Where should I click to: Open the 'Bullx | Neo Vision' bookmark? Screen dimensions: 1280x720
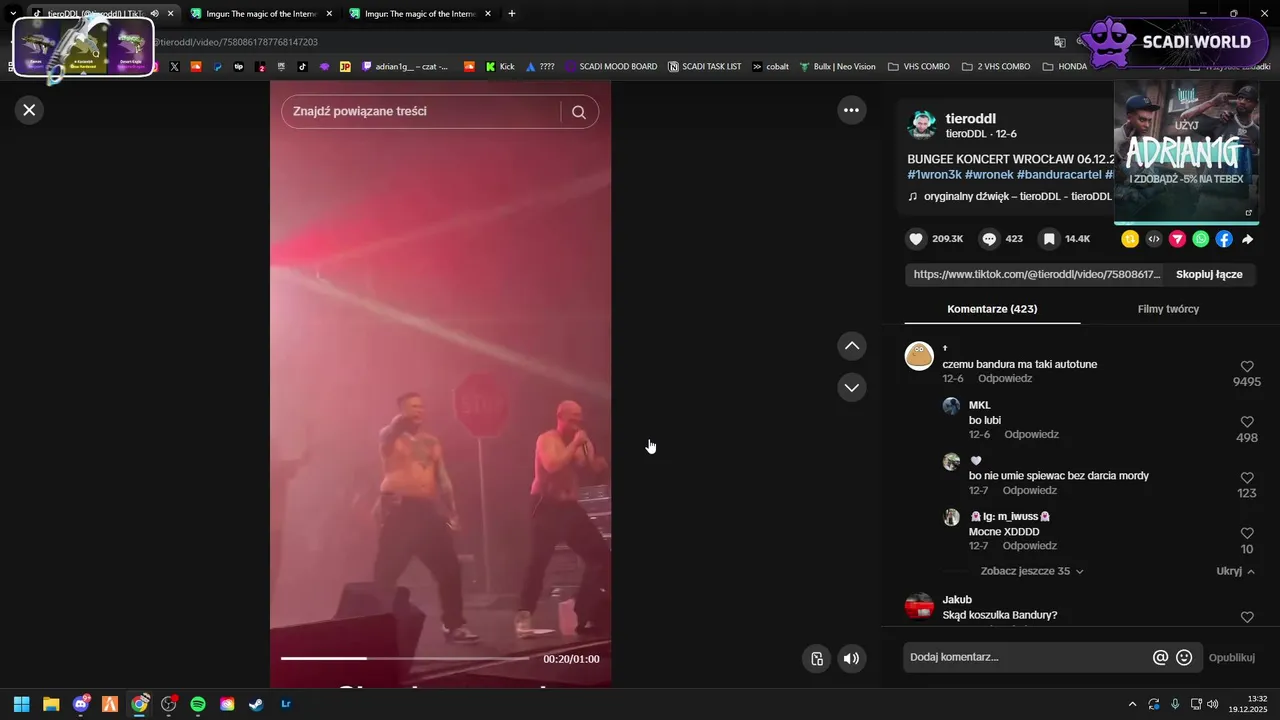coord(837,67)
